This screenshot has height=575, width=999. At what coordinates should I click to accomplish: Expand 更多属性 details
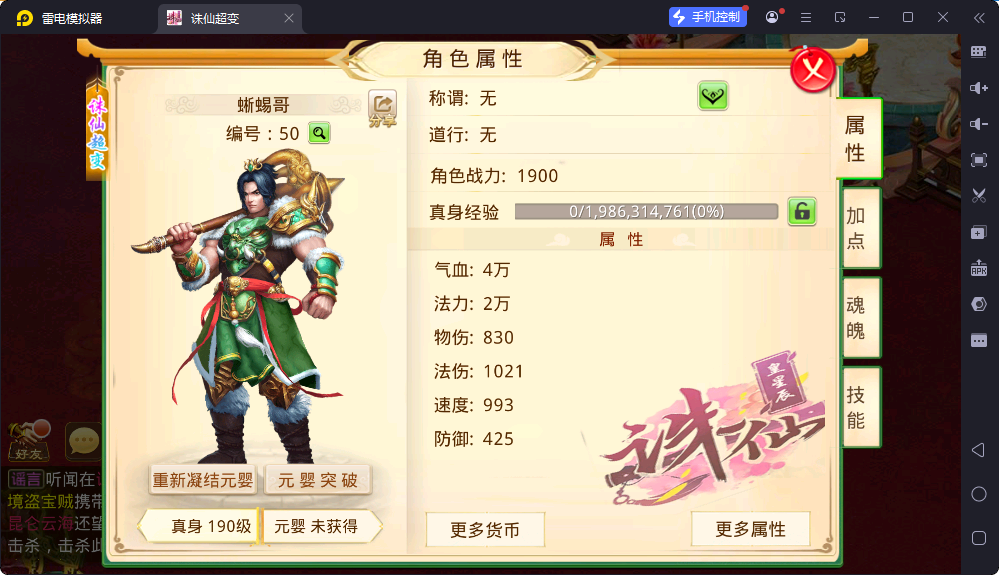751,529
